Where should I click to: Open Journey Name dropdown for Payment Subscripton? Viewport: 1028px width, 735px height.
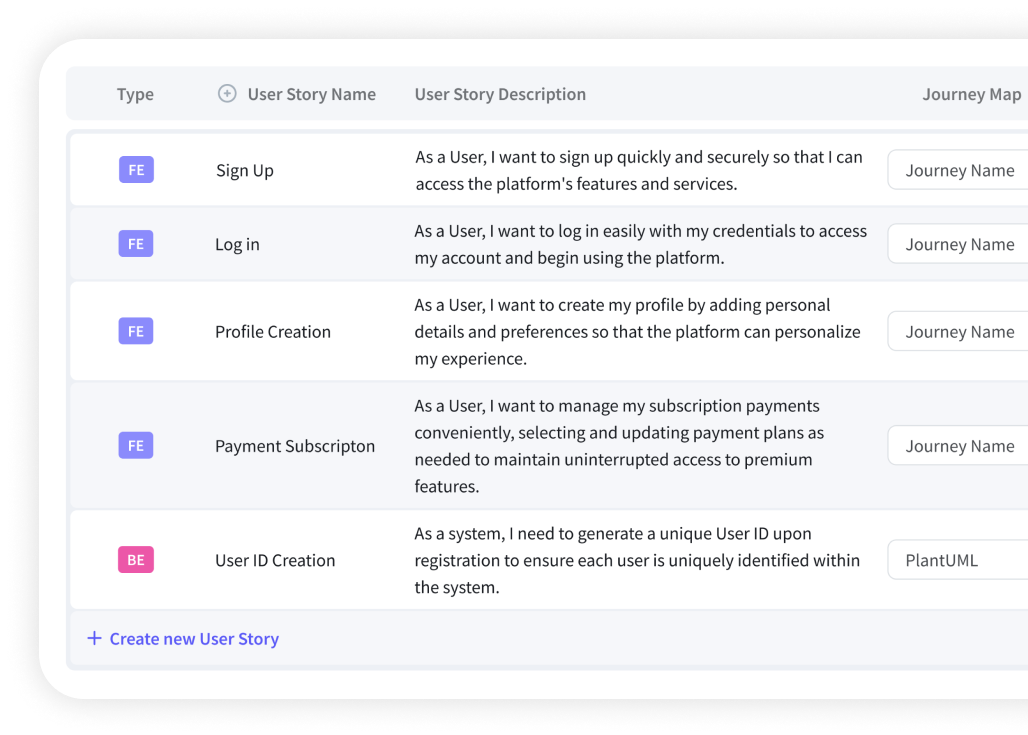[958, 446]
